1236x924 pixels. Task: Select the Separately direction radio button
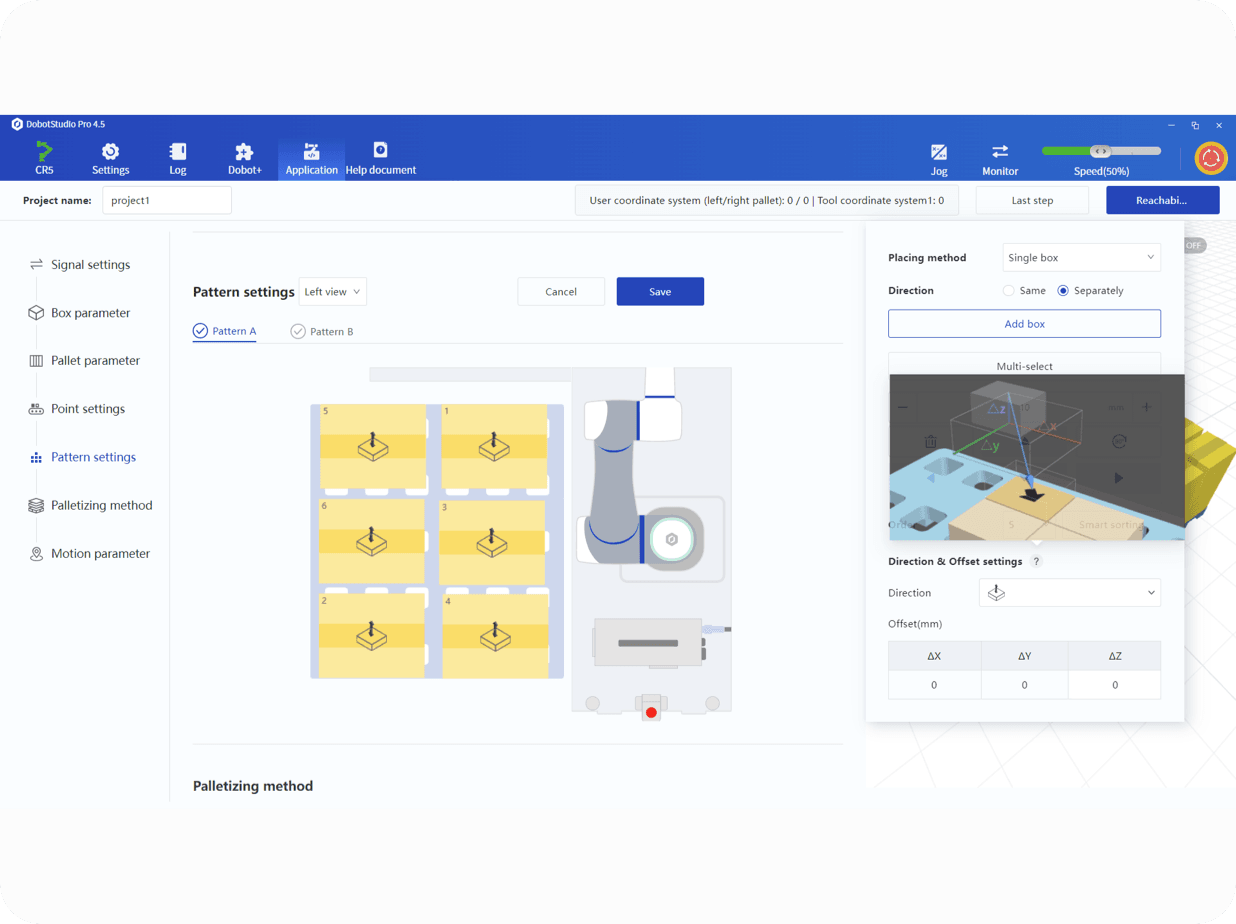[x=1063, y=291]
